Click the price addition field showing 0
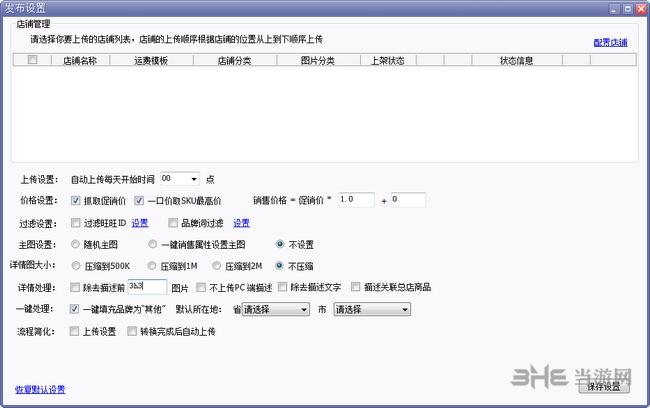This screenshot has height=408, width=650. 408,200
